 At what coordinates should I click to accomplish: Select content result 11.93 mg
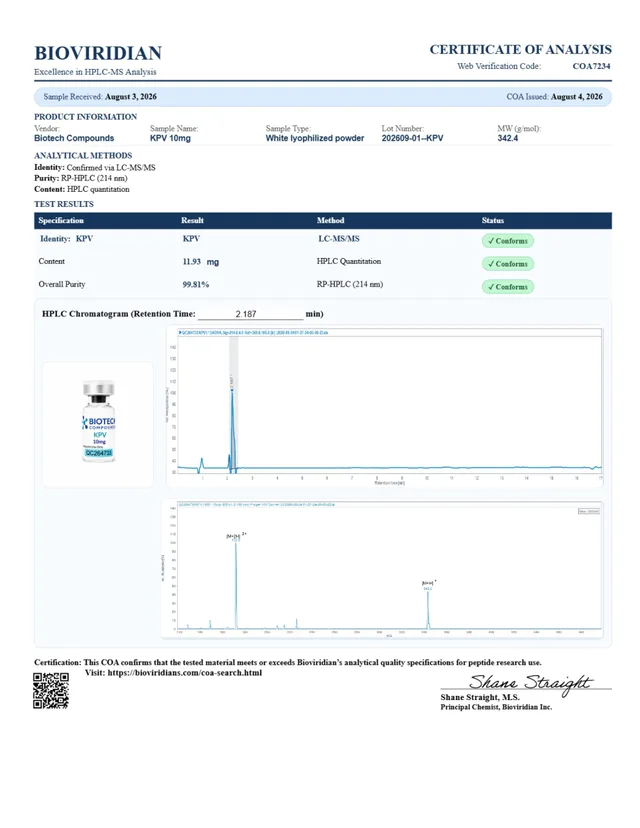point(201,261)
